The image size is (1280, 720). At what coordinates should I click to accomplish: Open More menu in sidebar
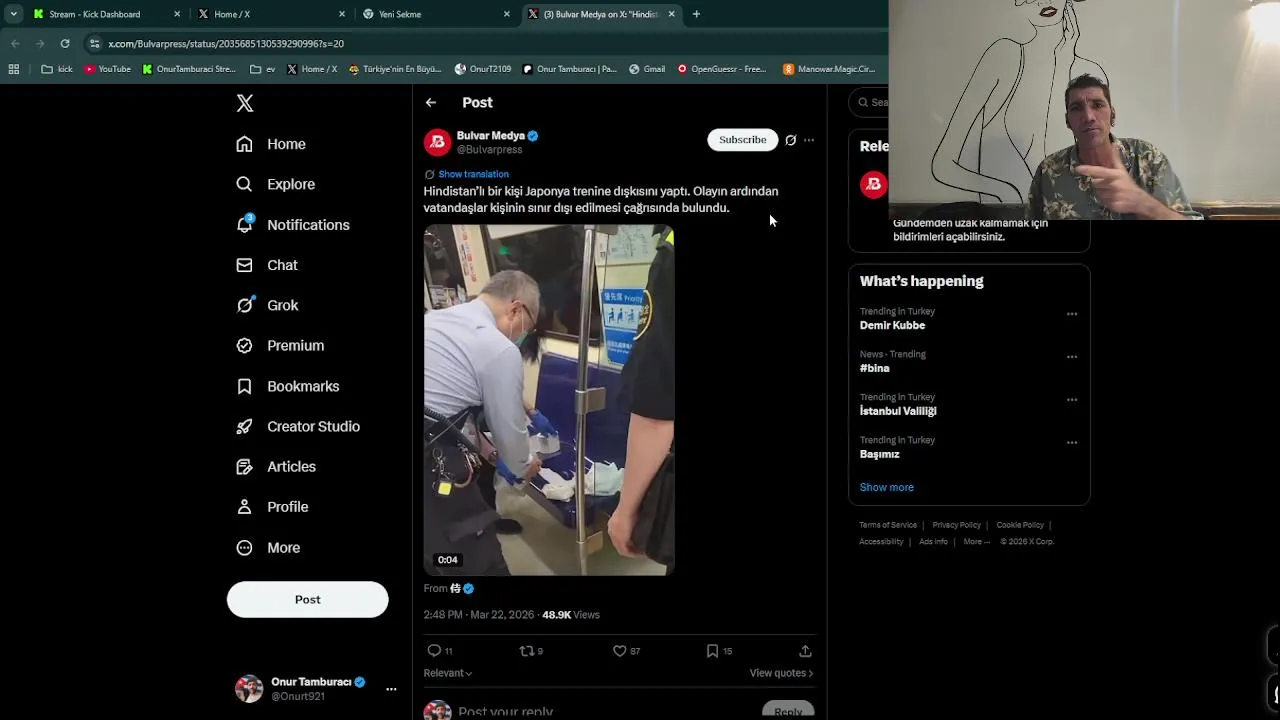[x=268, y=547]
